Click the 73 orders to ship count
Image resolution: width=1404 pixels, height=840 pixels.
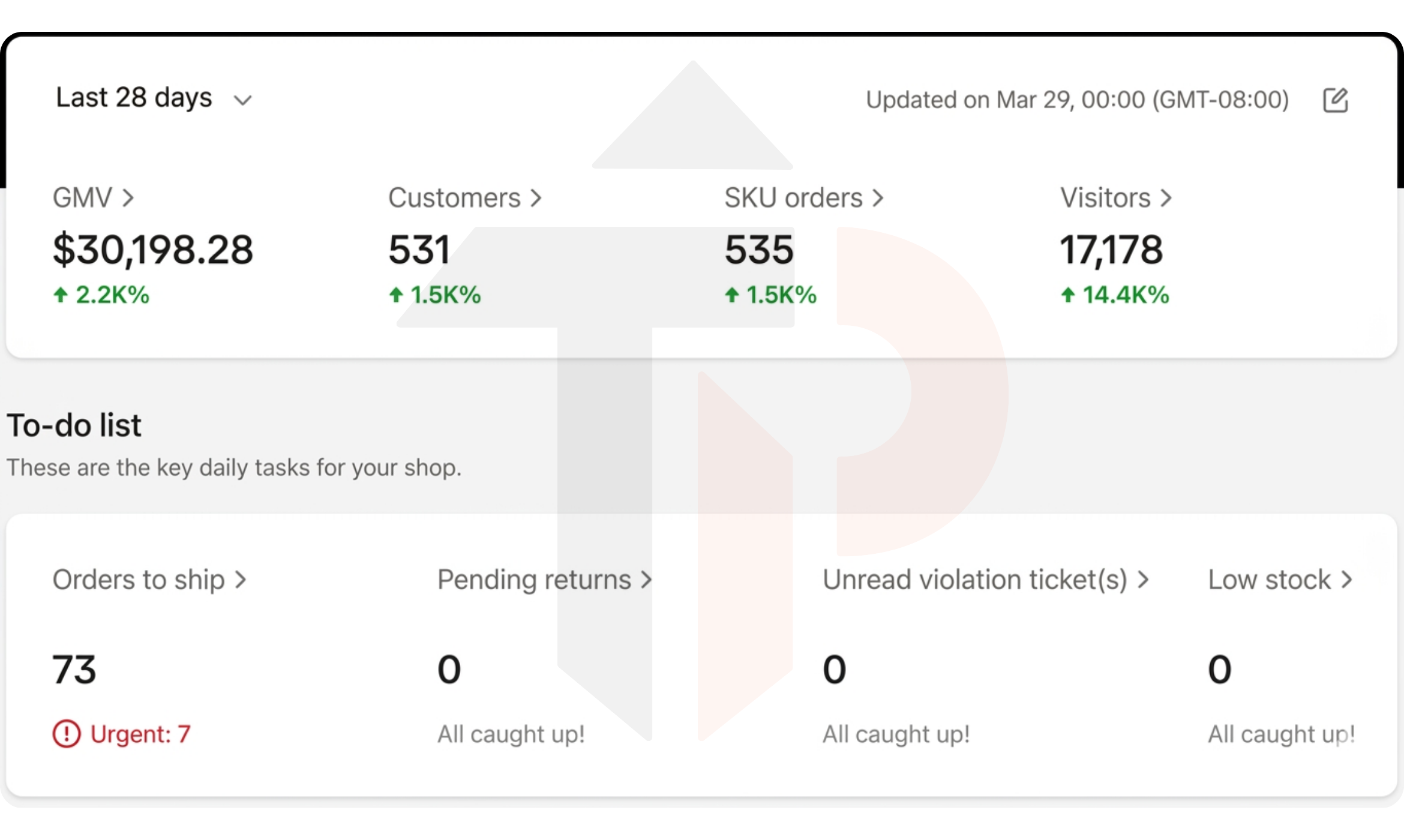tap(74, 670)
